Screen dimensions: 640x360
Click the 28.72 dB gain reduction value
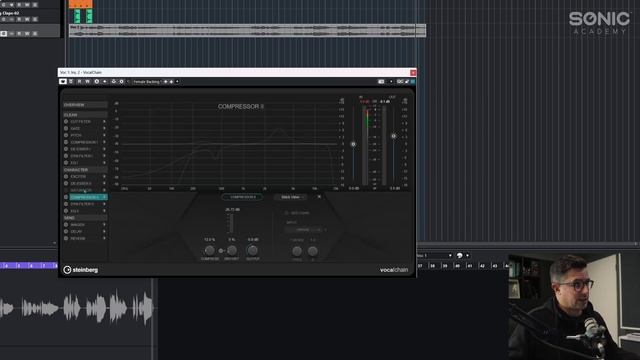[232, 209]
